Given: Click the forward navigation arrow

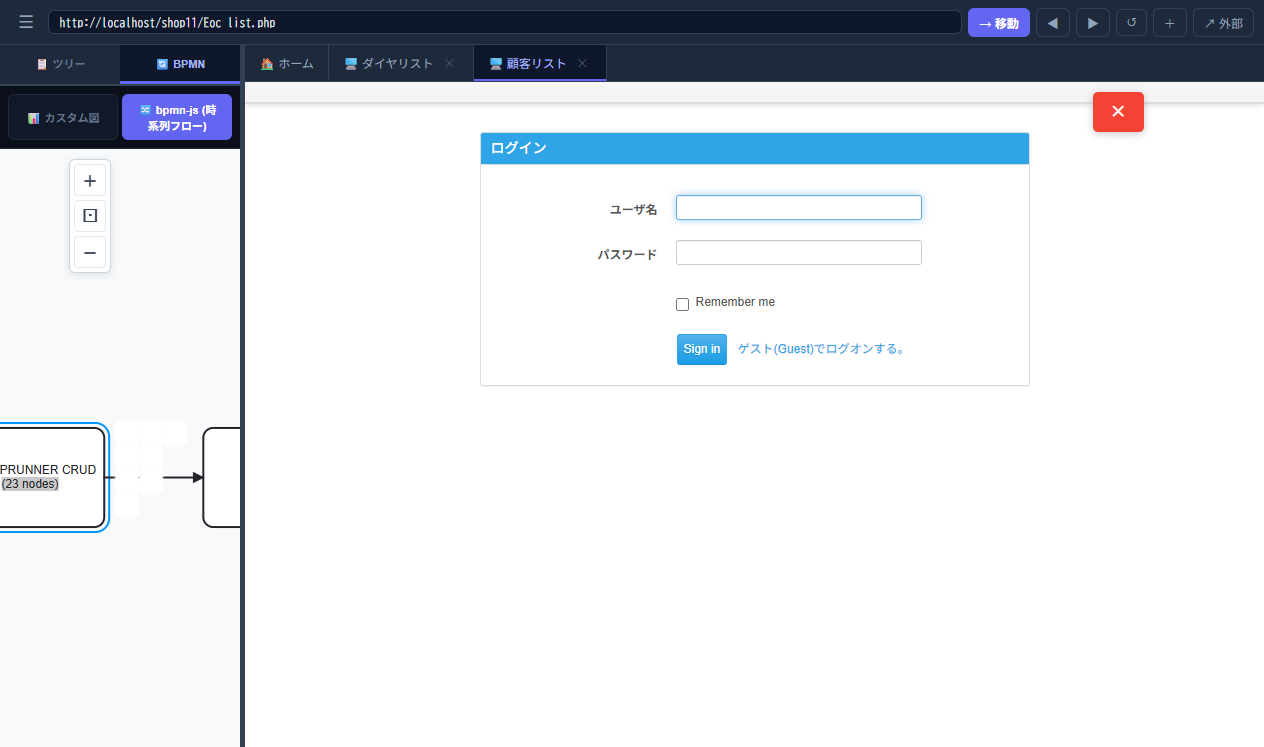Looking at the screenshot, I should tap(1092, 23).
